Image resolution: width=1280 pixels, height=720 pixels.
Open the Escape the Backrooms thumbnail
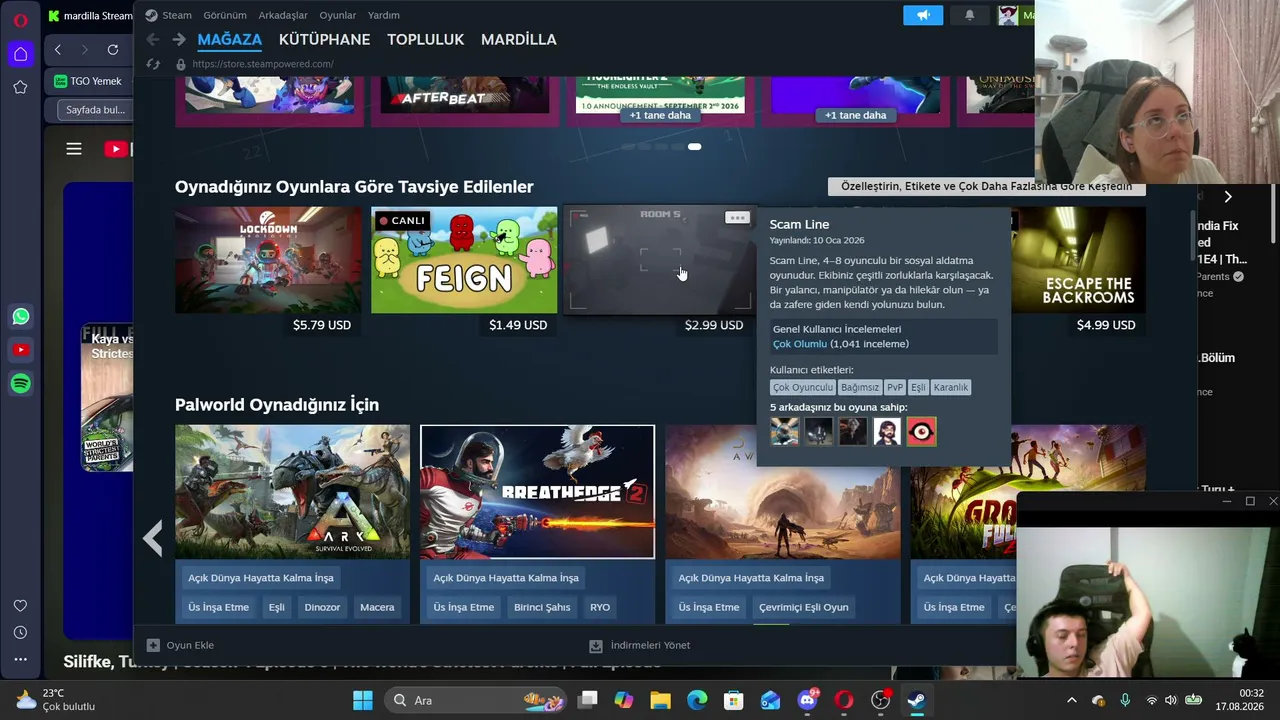[x=1079, y=260]
